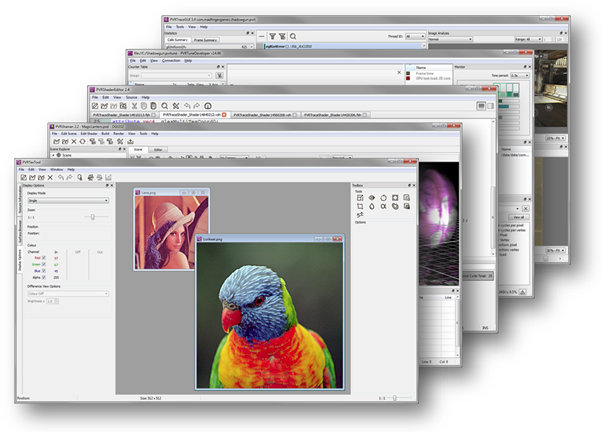Image resolution: width=602 pixels, height=432 pixels.
Task: Click the refresh circle icon in PVRShaman toolbar
Action: pyautogui.click(x=82, y=141)
